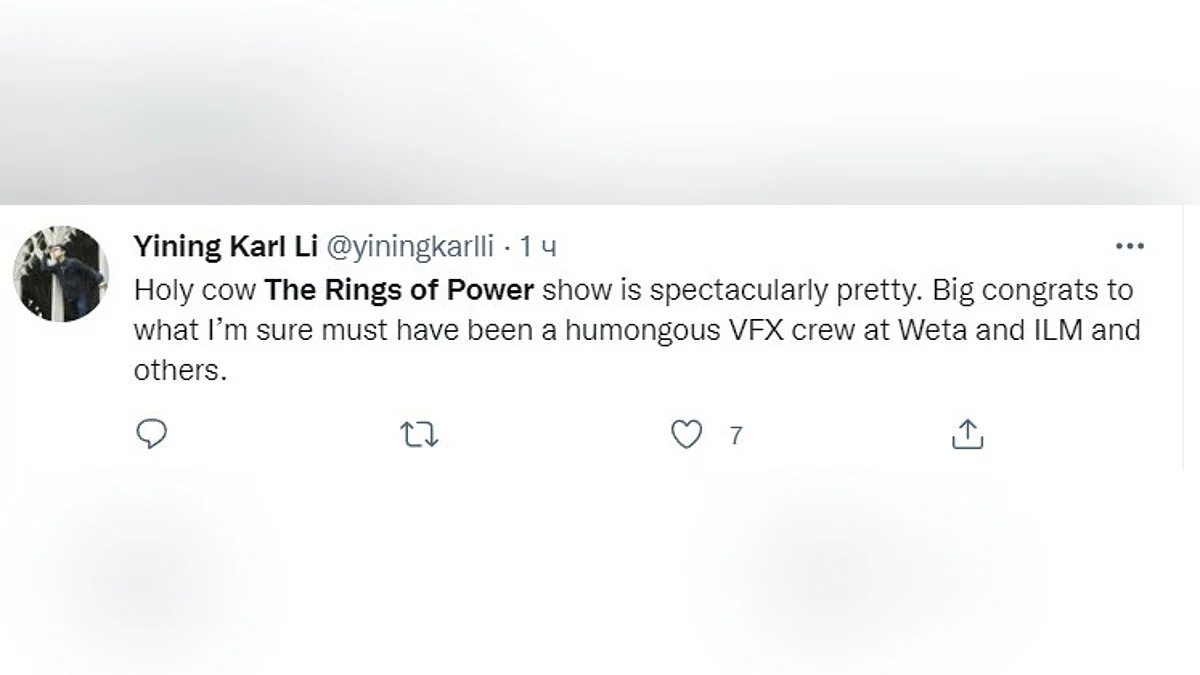Reply to Yining Karl Li's tweet
The width and height of the screenshot is (1200, 675).
(x=149, y=435)
